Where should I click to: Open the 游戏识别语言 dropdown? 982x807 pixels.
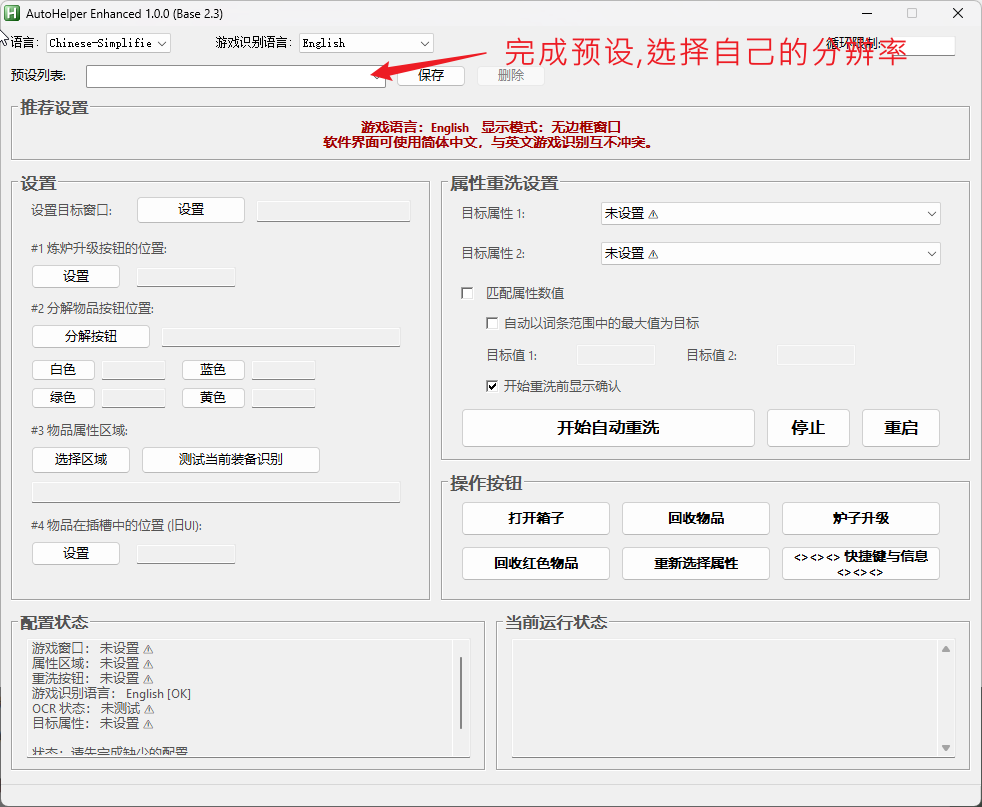(366, 43)
